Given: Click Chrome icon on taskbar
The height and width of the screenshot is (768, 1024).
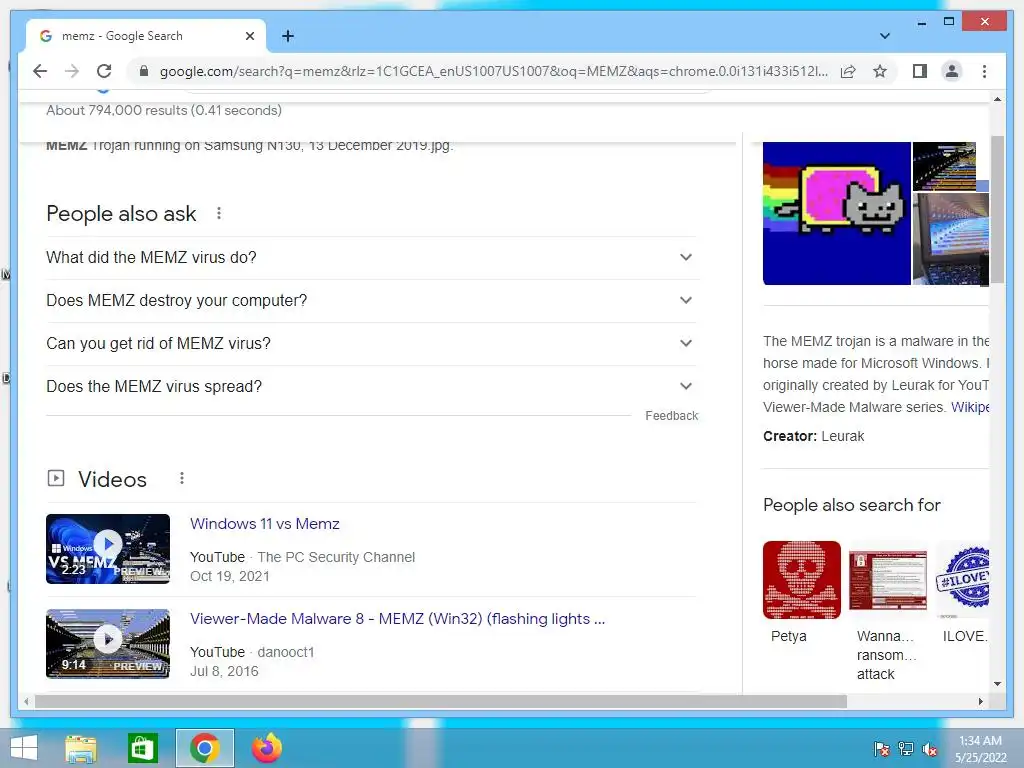Looking at the screenshot, I should point(204,748).
